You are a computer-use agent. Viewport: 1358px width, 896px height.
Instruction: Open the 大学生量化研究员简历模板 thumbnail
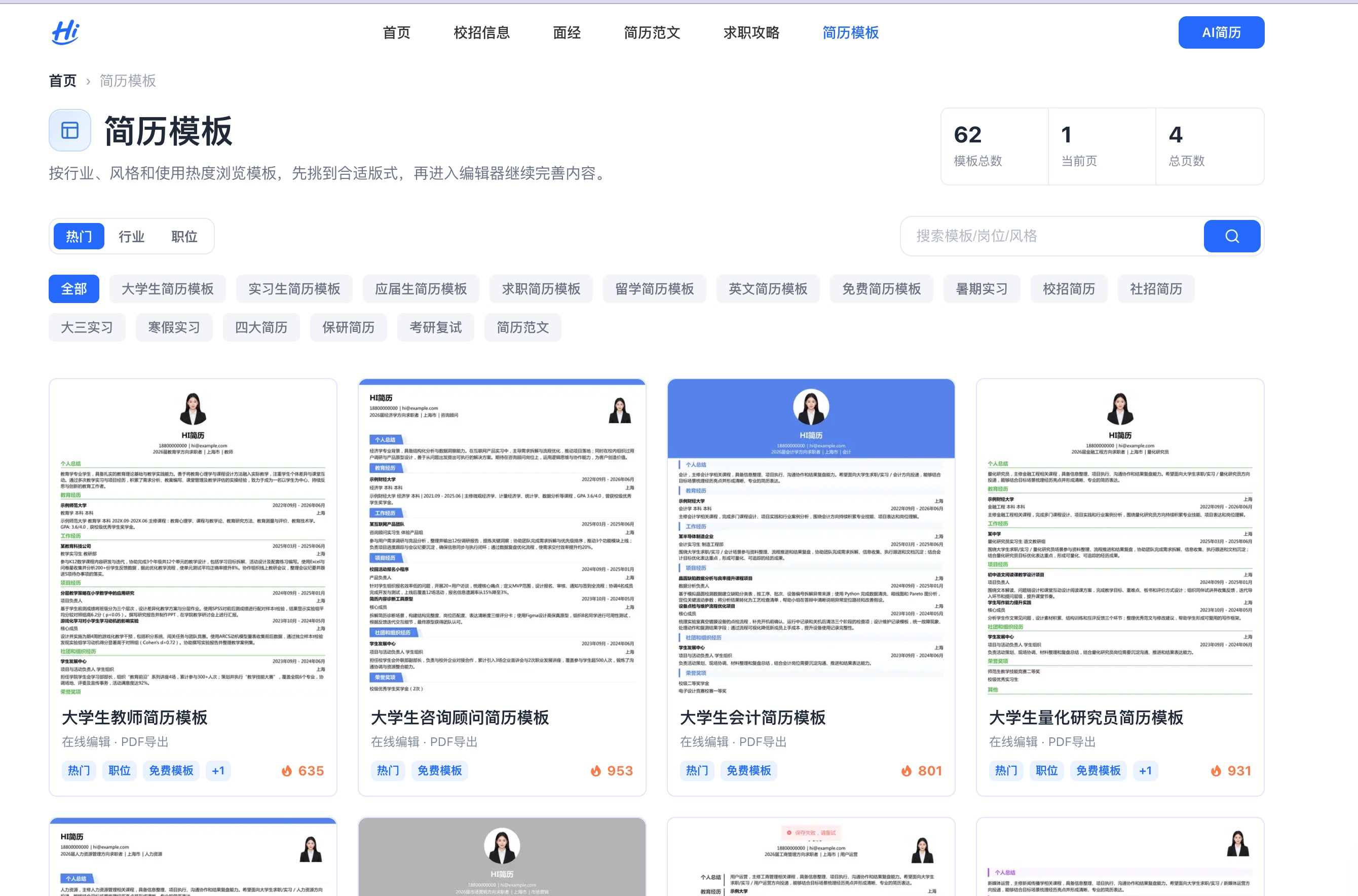coord(1120,537)
